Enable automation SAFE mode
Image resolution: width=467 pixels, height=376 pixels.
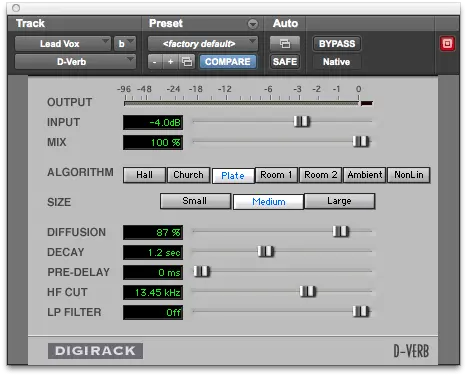(285, 62)
